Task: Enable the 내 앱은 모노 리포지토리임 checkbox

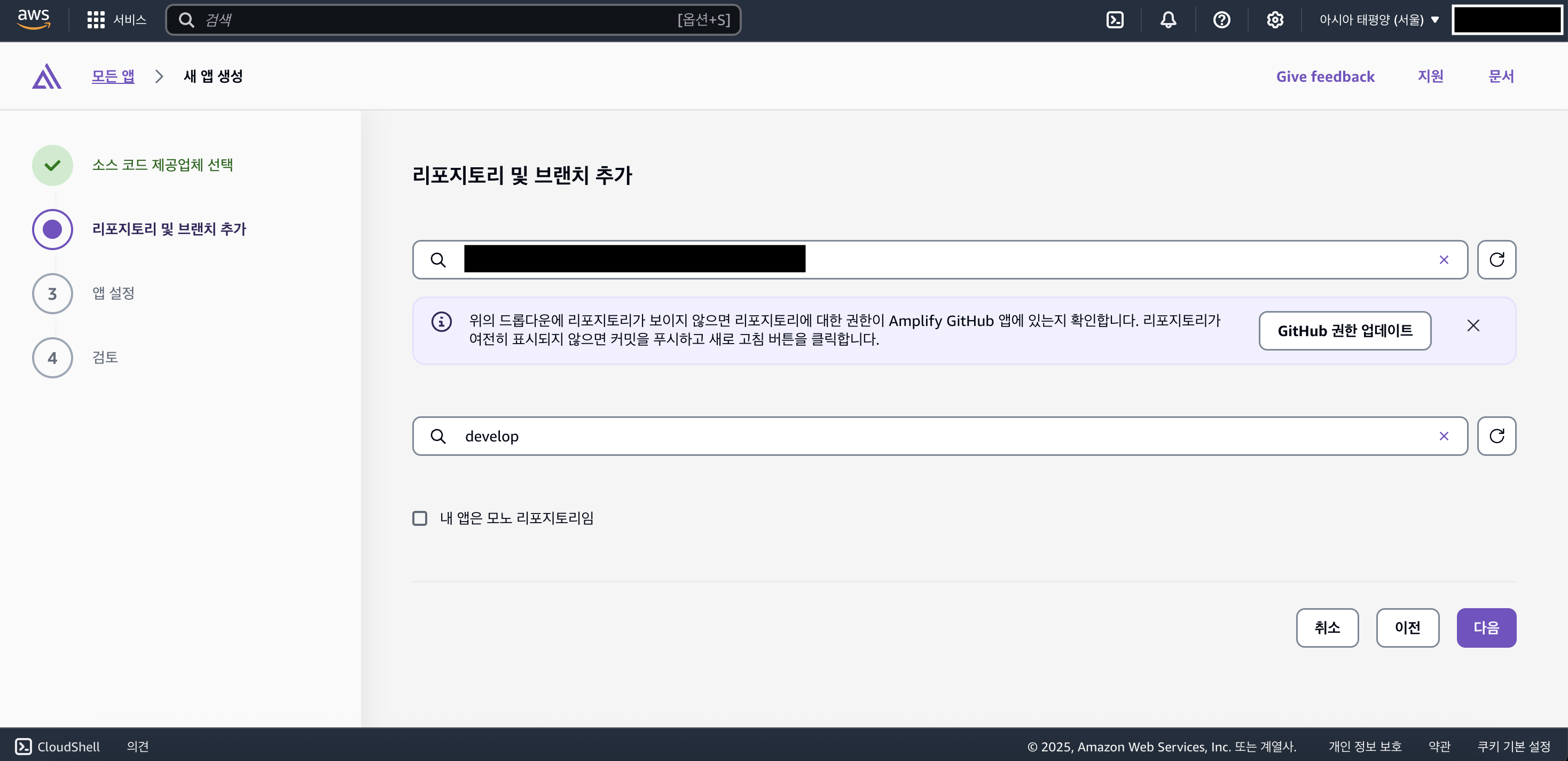Action: point(420,517)
